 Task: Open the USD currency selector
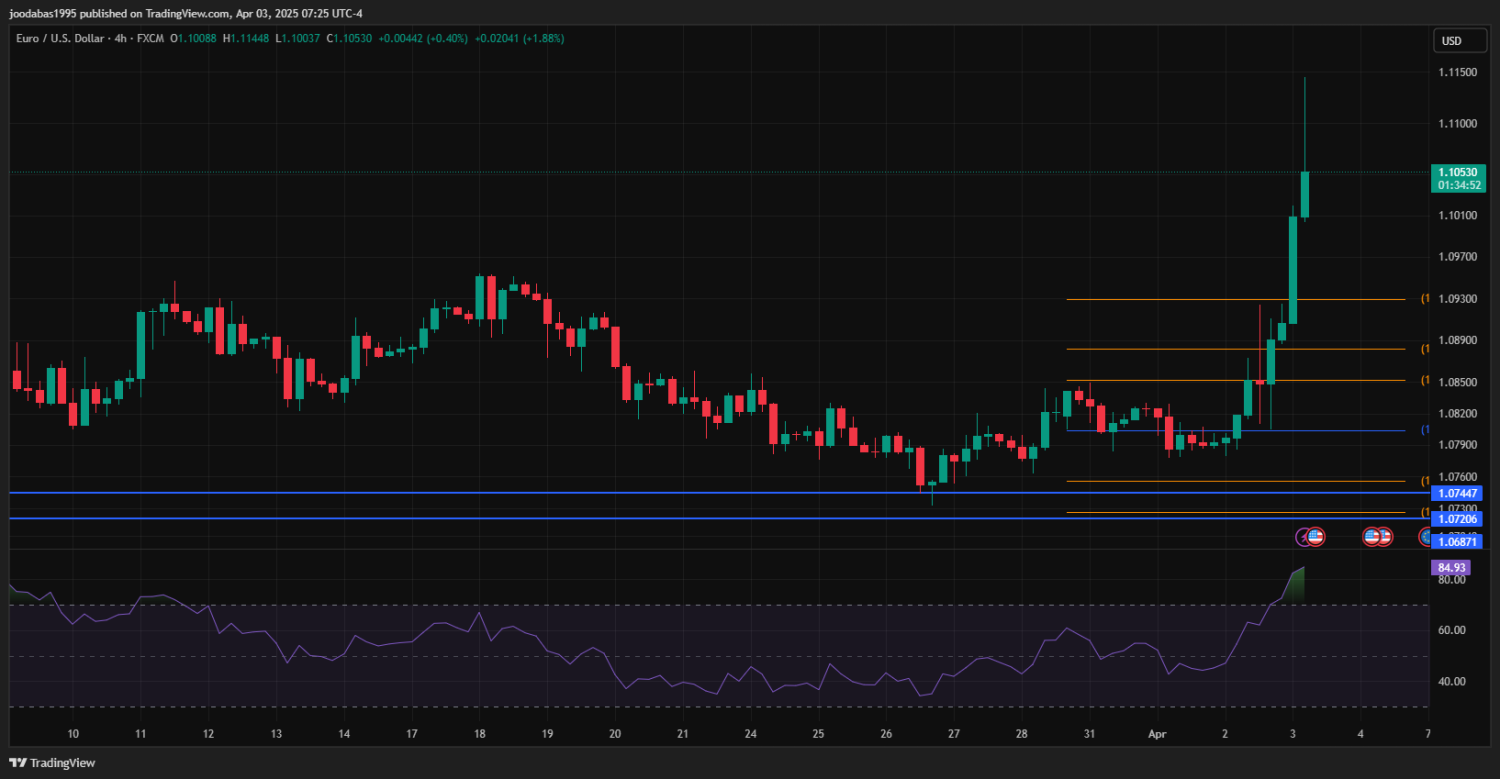pos(1450,41)
